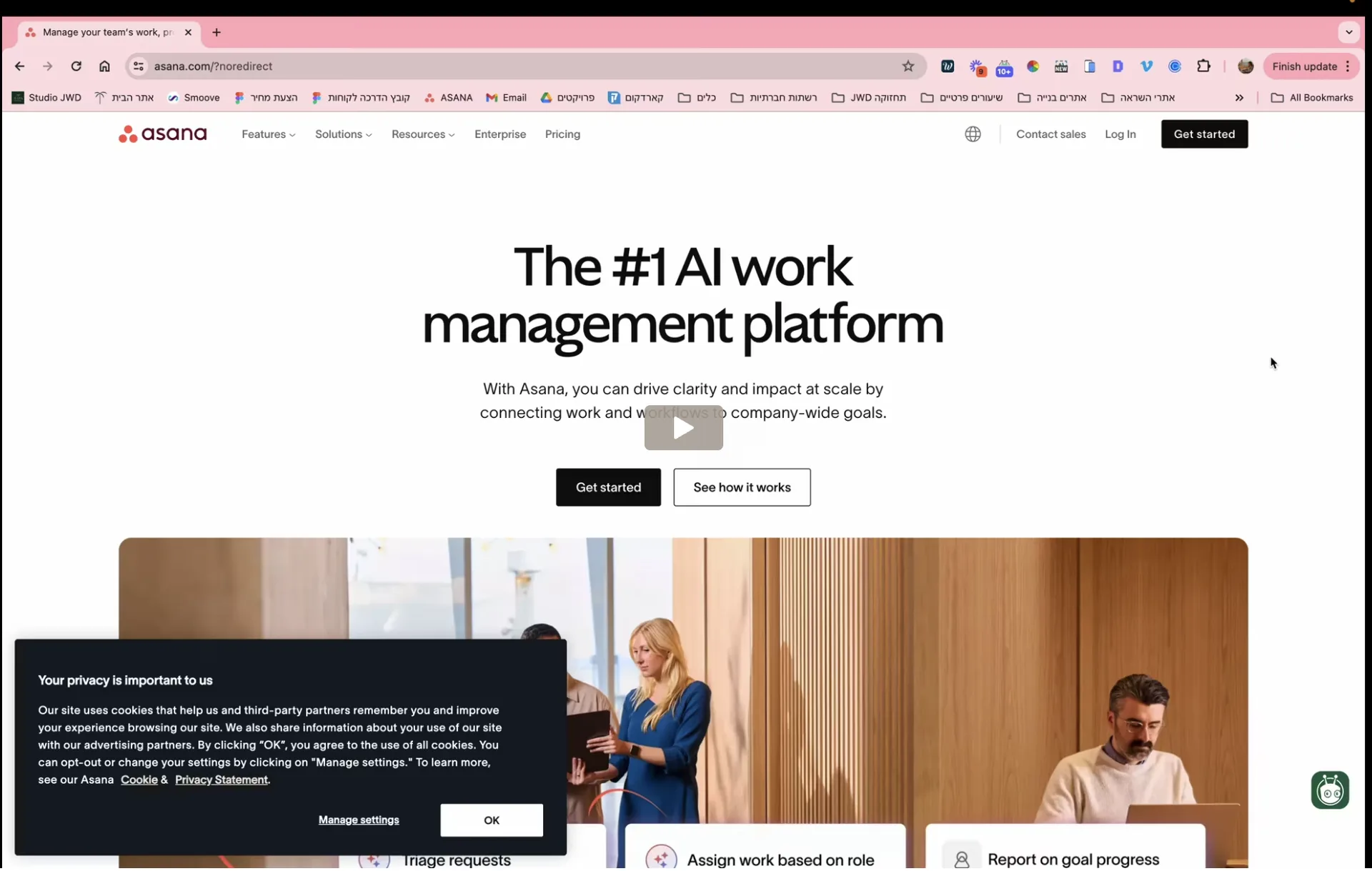Open Manage settings in the cookie banner
1372x871 pixels.
click(x=359, y=820)
